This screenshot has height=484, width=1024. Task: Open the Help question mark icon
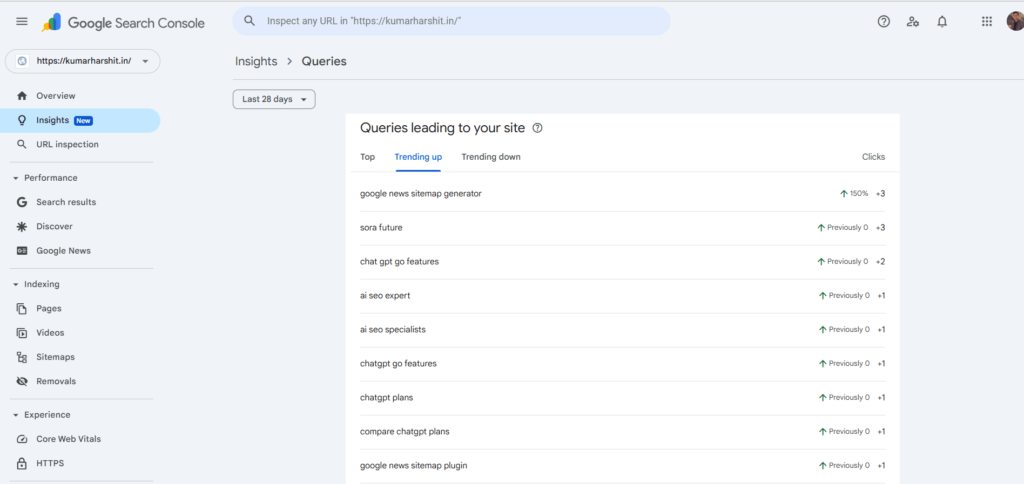884,22
